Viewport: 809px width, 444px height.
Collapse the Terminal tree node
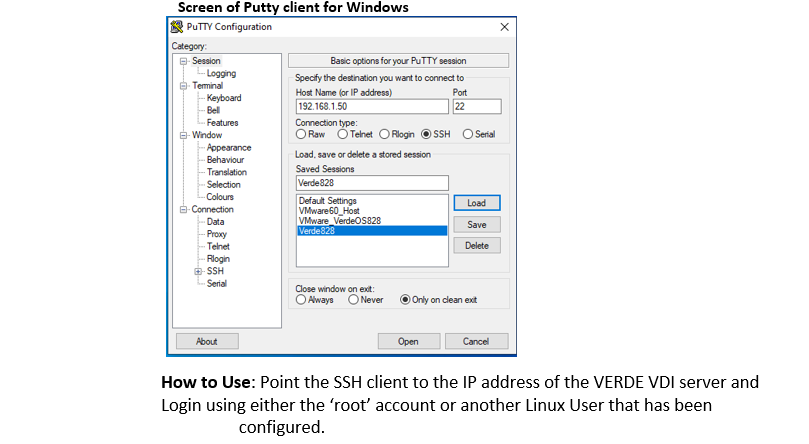pyautogui.click(x=183, y=86)
